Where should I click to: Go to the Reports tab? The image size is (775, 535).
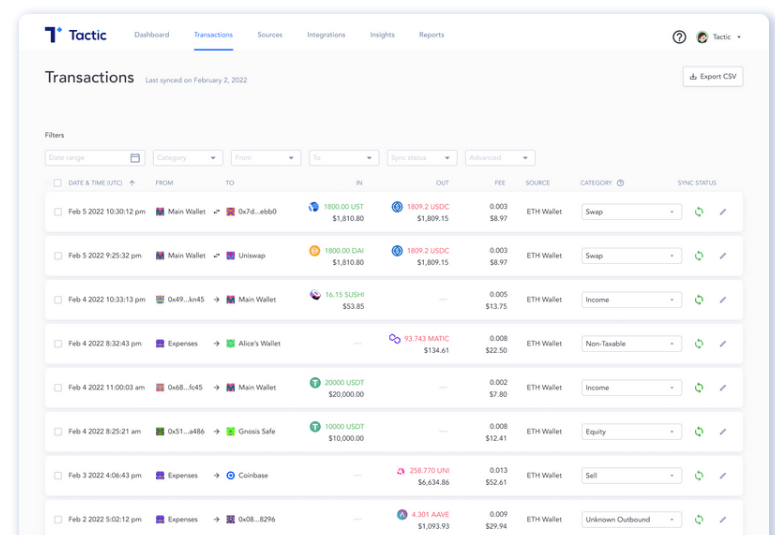pyautogui.click(x=431, y=35)
